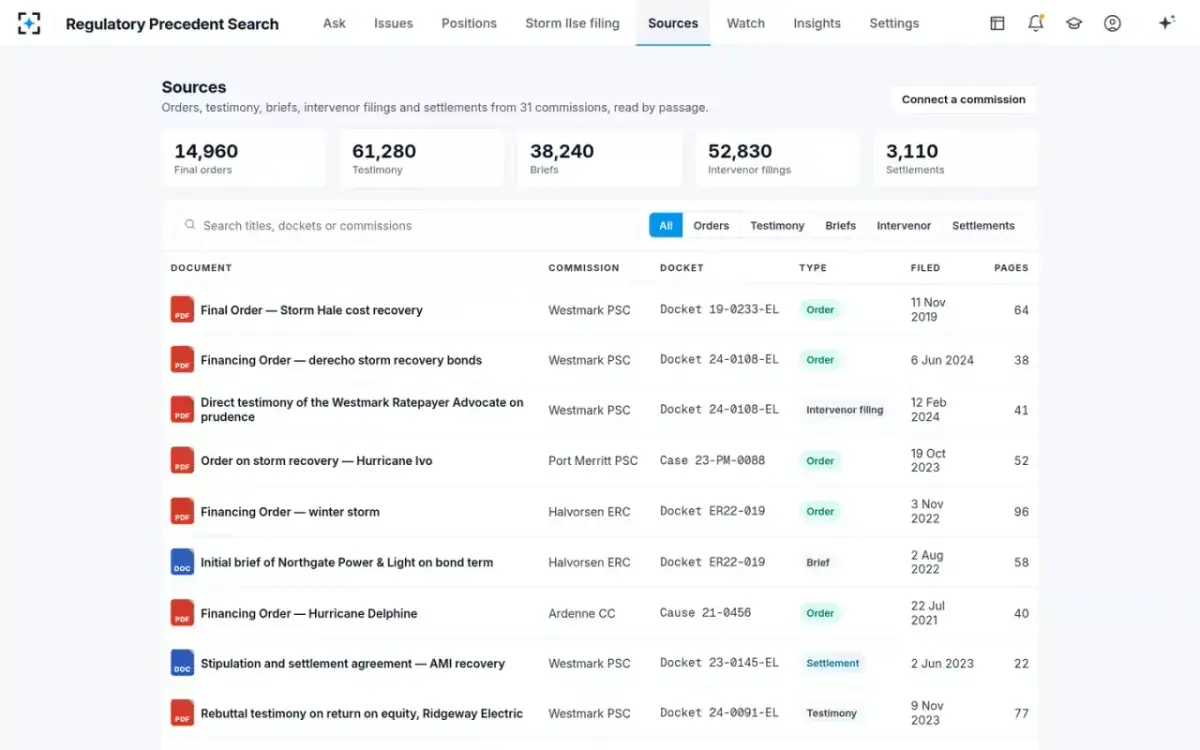Open the Issues tab

tap(393, 23)
